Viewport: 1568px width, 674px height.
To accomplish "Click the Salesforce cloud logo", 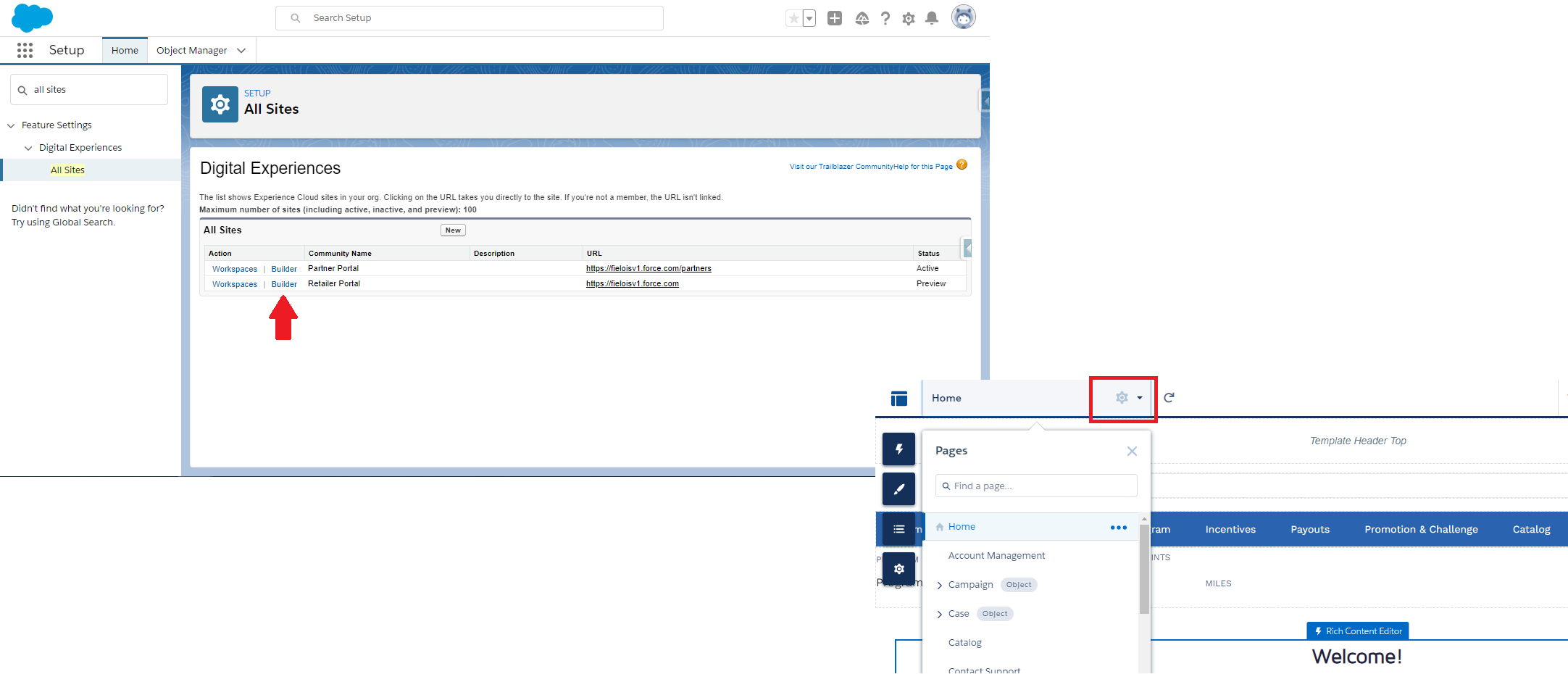I will 32,17.
